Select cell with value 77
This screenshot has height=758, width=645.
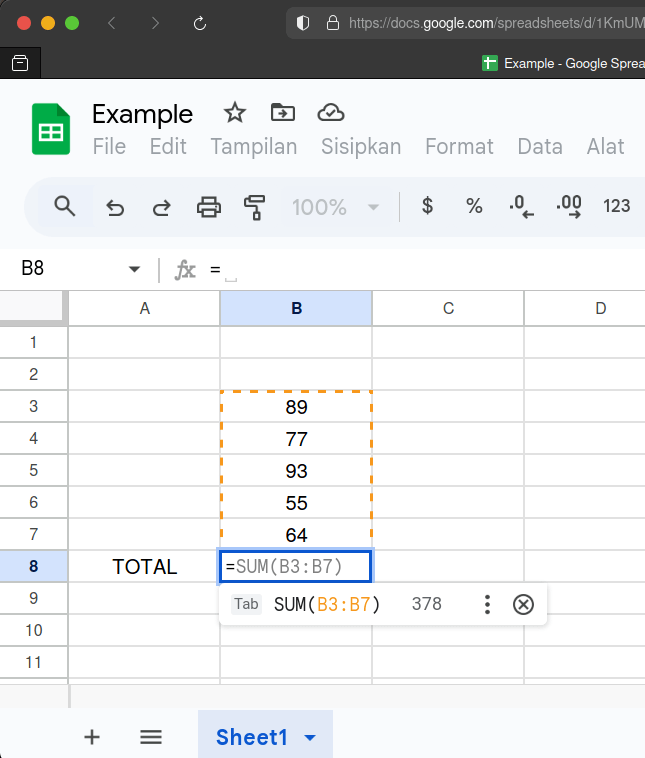(x=296, y=438)
